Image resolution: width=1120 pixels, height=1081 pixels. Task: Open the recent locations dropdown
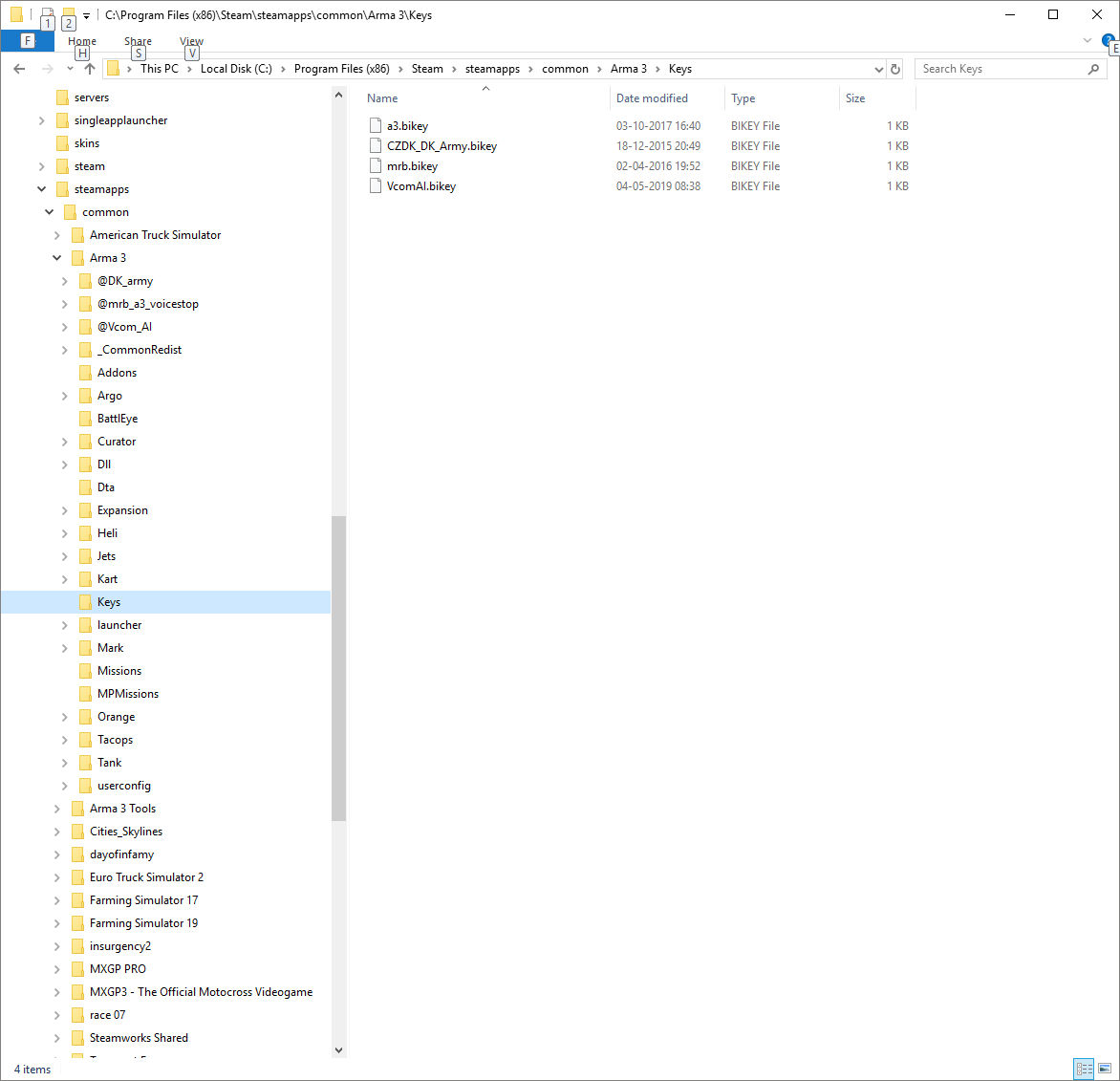coord(70,69)
